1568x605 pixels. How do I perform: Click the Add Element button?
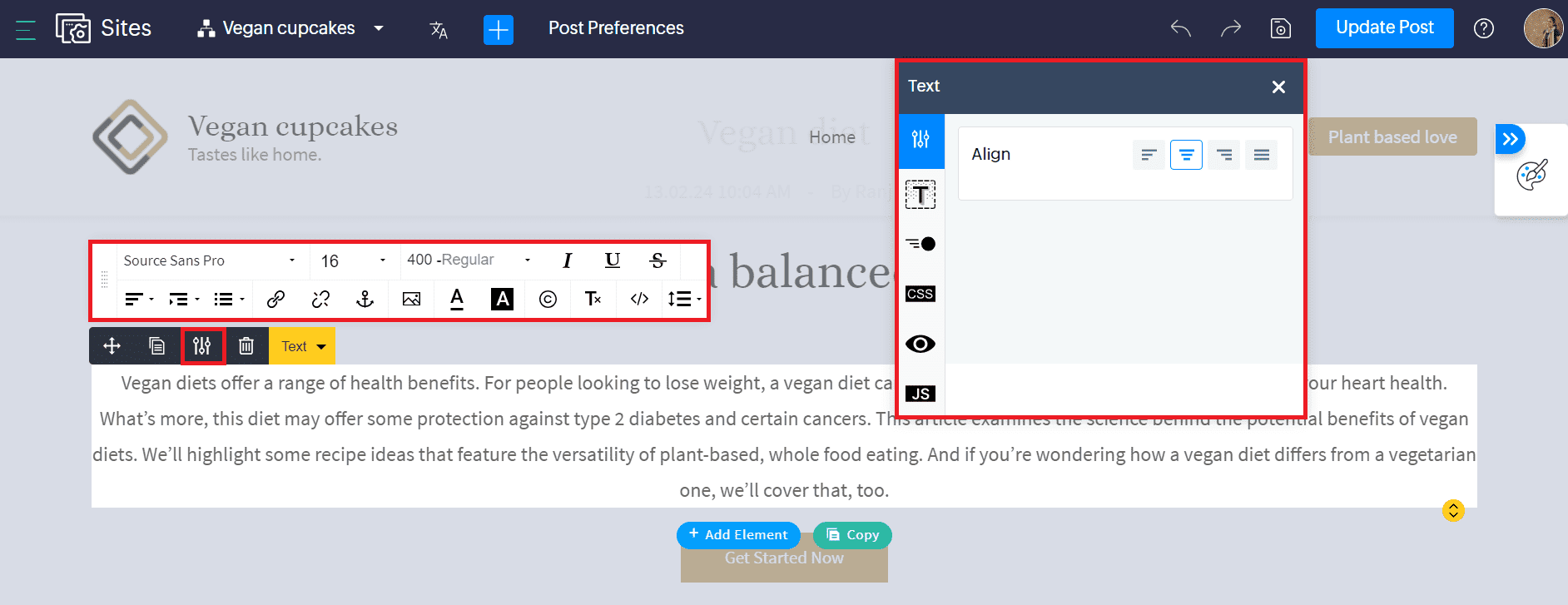[738, 535]
